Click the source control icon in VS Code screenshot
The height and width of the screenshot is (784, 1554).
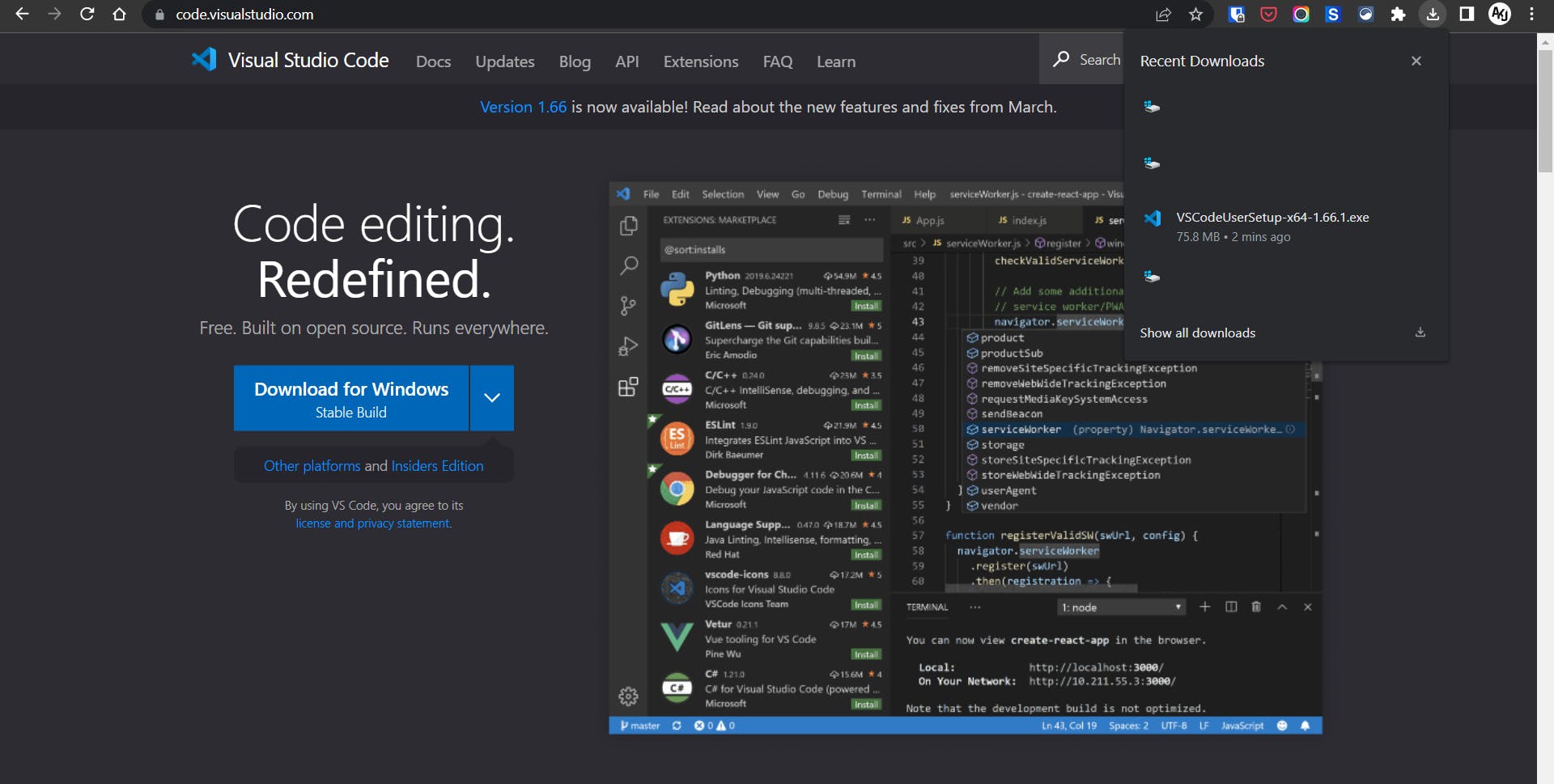click(628, 306)
